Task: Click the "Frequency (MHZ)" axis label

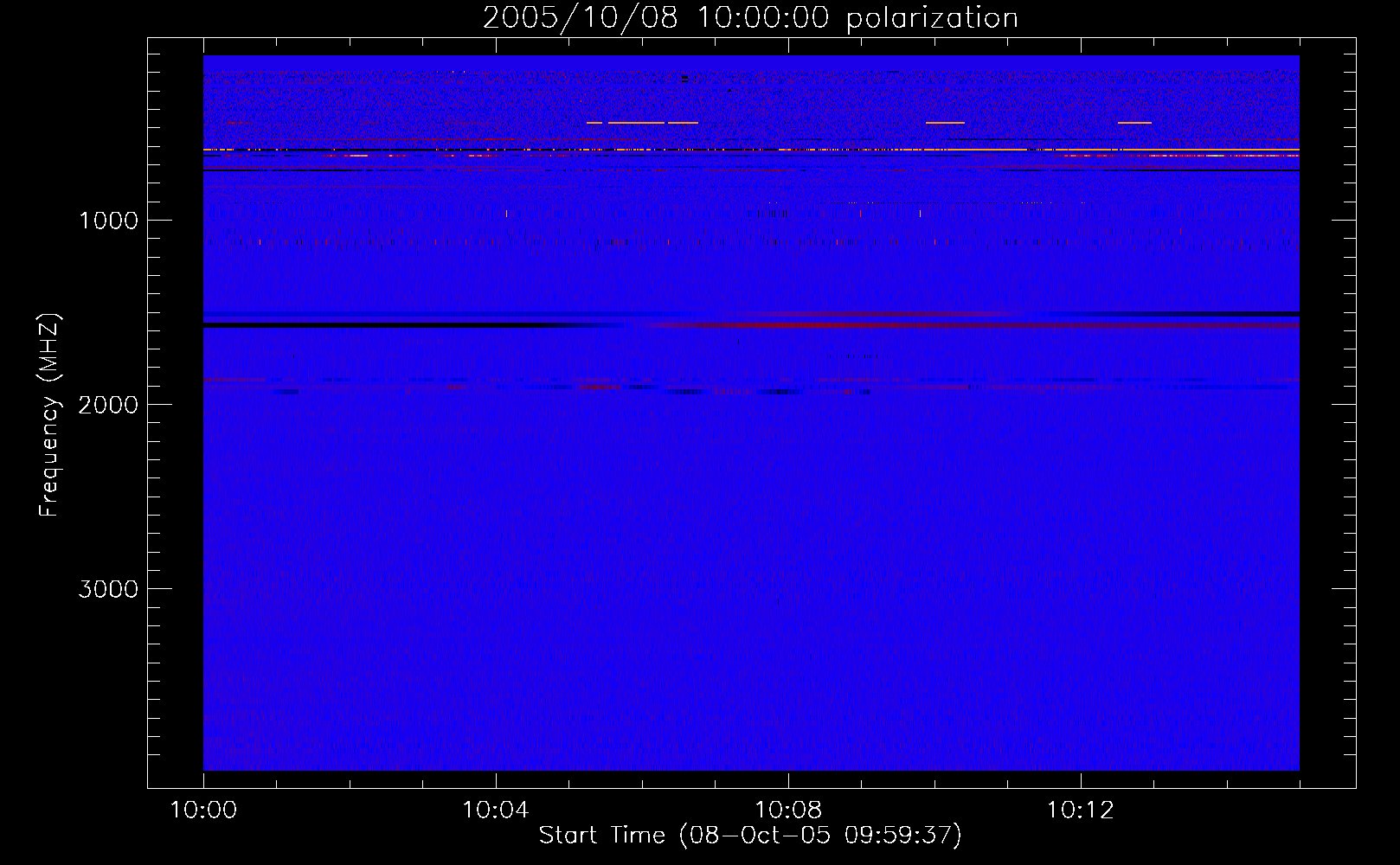Action: pos(49,415)
